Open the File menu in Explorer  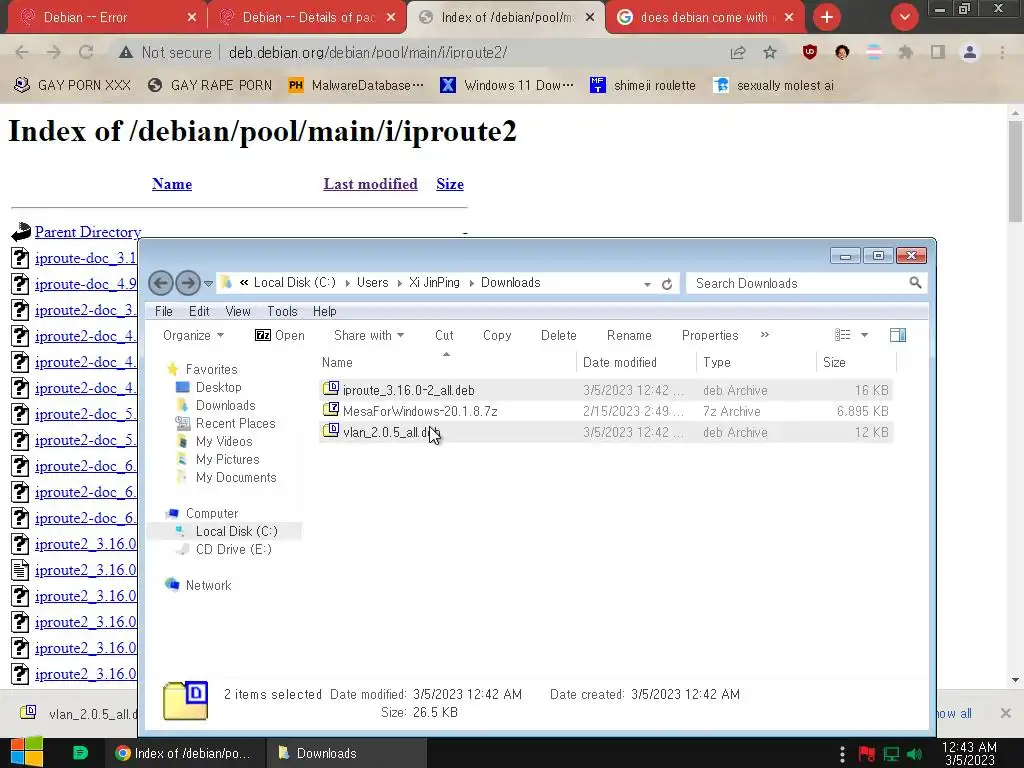pyautogui.click(x=163, y=312)
